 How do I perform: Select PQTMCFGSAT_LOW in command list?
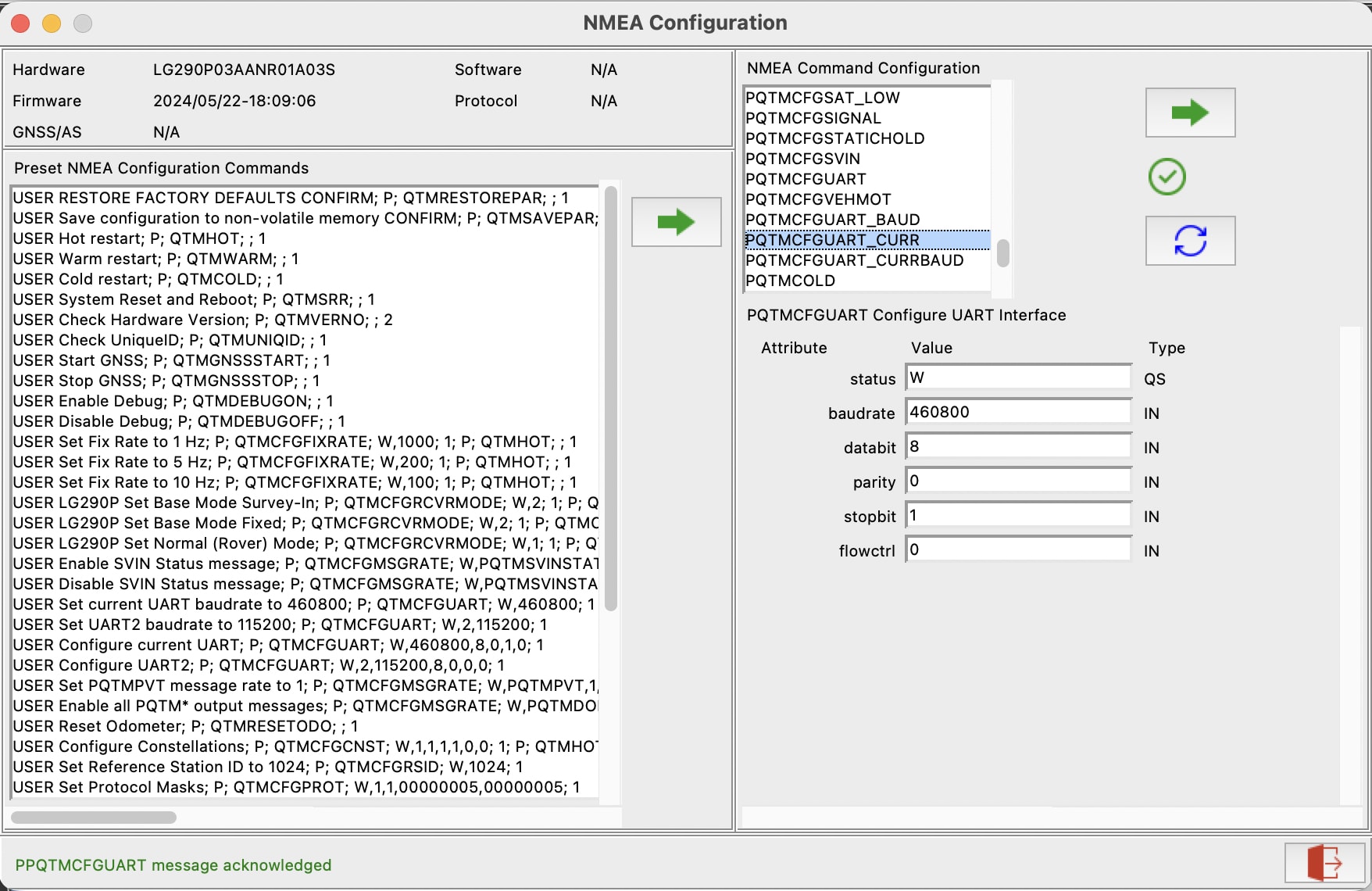coord(867,98)
